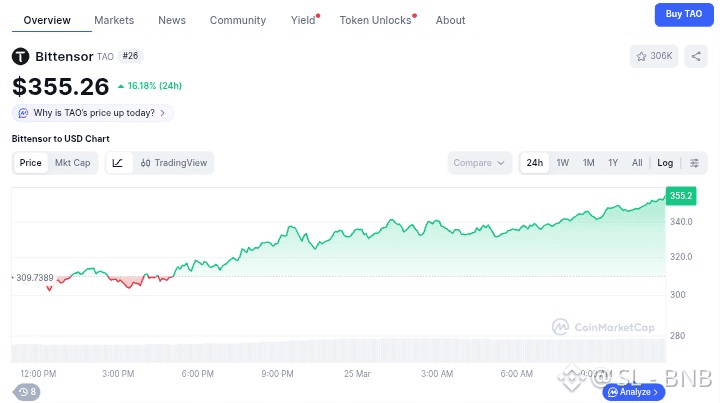720x403 pixels.
Task: Click the #26 rank badge
Action: coord(130,56)
